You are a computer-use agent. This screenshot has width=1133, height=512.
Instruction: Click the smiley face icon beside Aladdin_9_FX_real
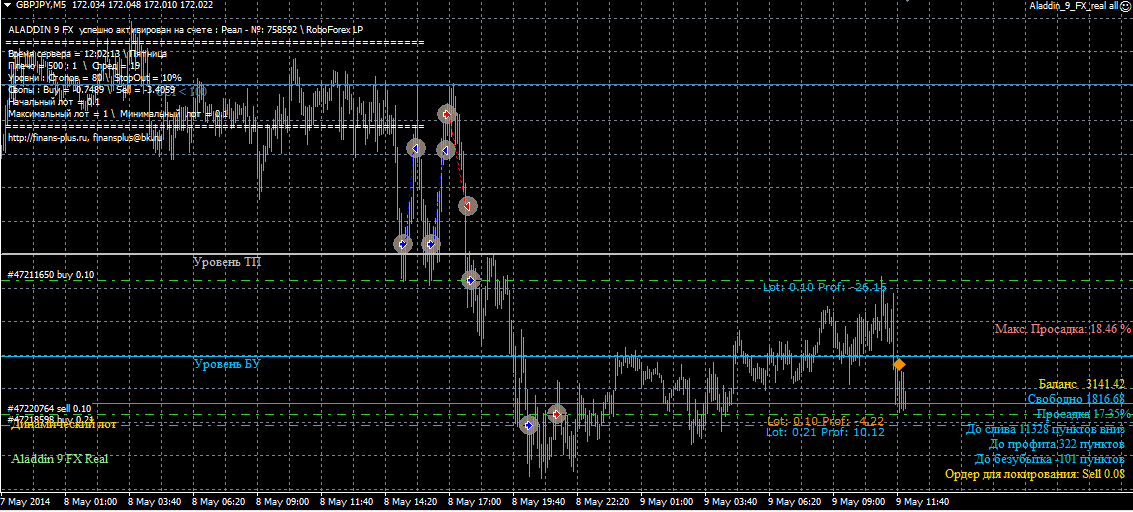[1125, 6]
